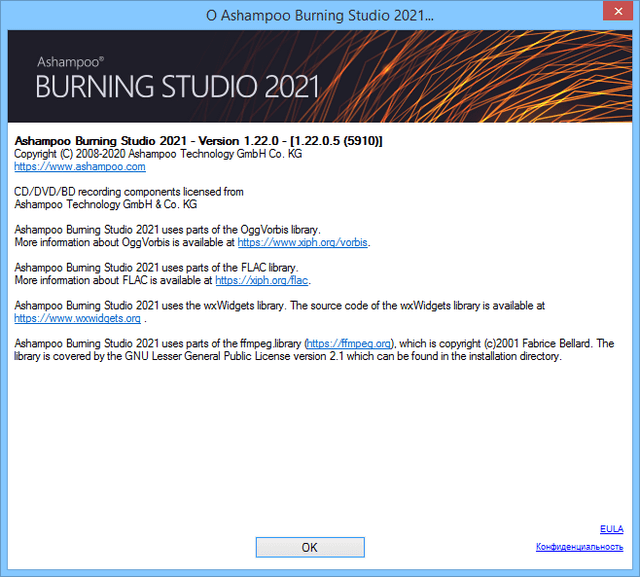Click the Burning Studio 2021 banner image
The height and width of the screenshot is (577, 640).
click(320, 76)
